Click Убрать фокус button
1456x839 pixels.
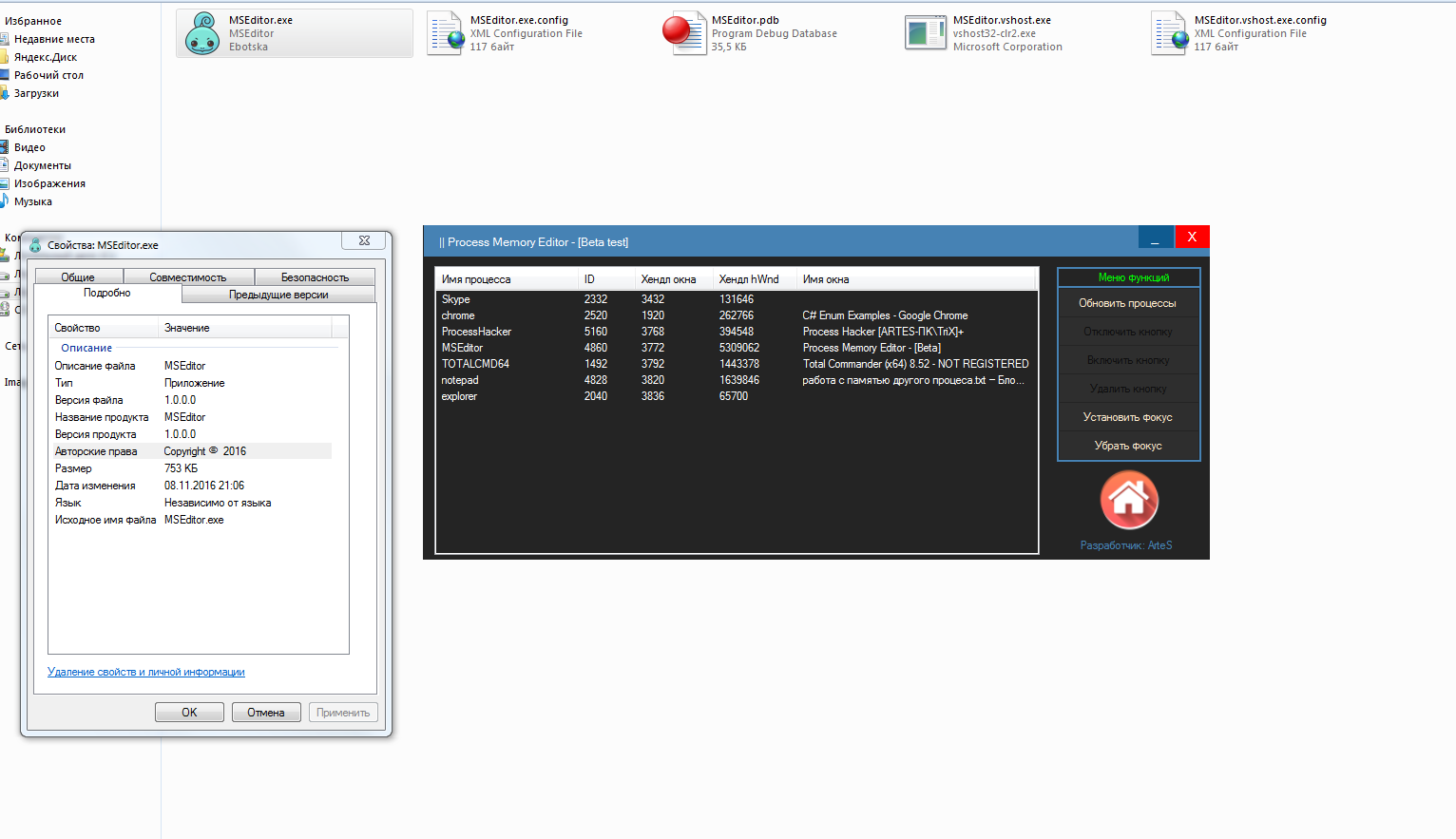point(1128,446)
